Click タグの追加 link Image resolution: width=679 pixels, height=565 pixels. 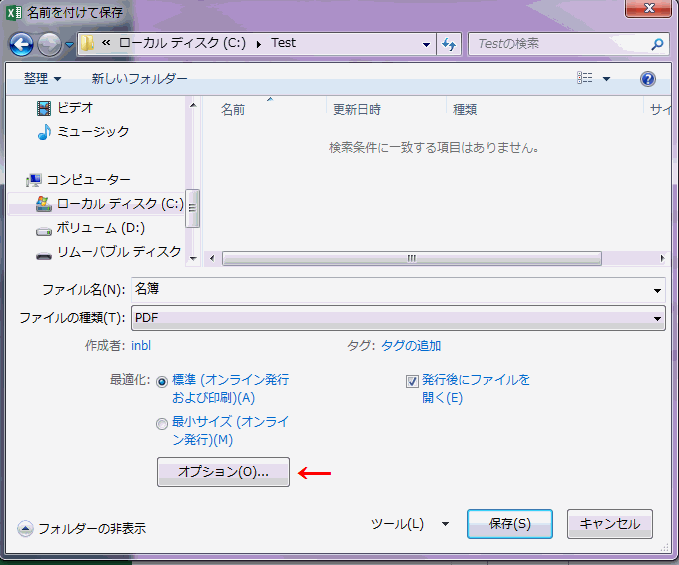tap(411, 345)
